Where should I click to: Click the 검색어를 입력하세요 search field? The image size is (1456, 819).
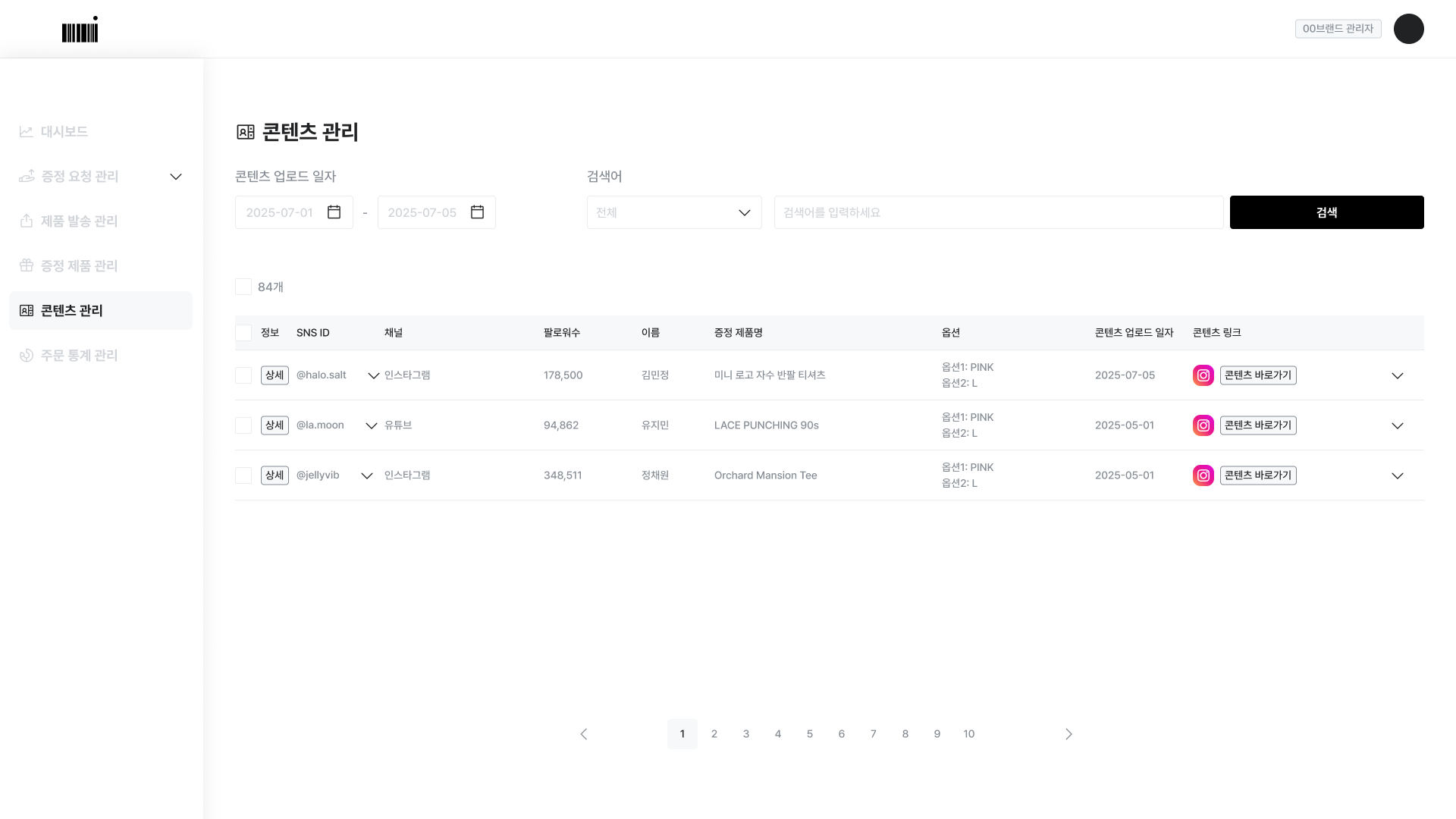point(998,212)
